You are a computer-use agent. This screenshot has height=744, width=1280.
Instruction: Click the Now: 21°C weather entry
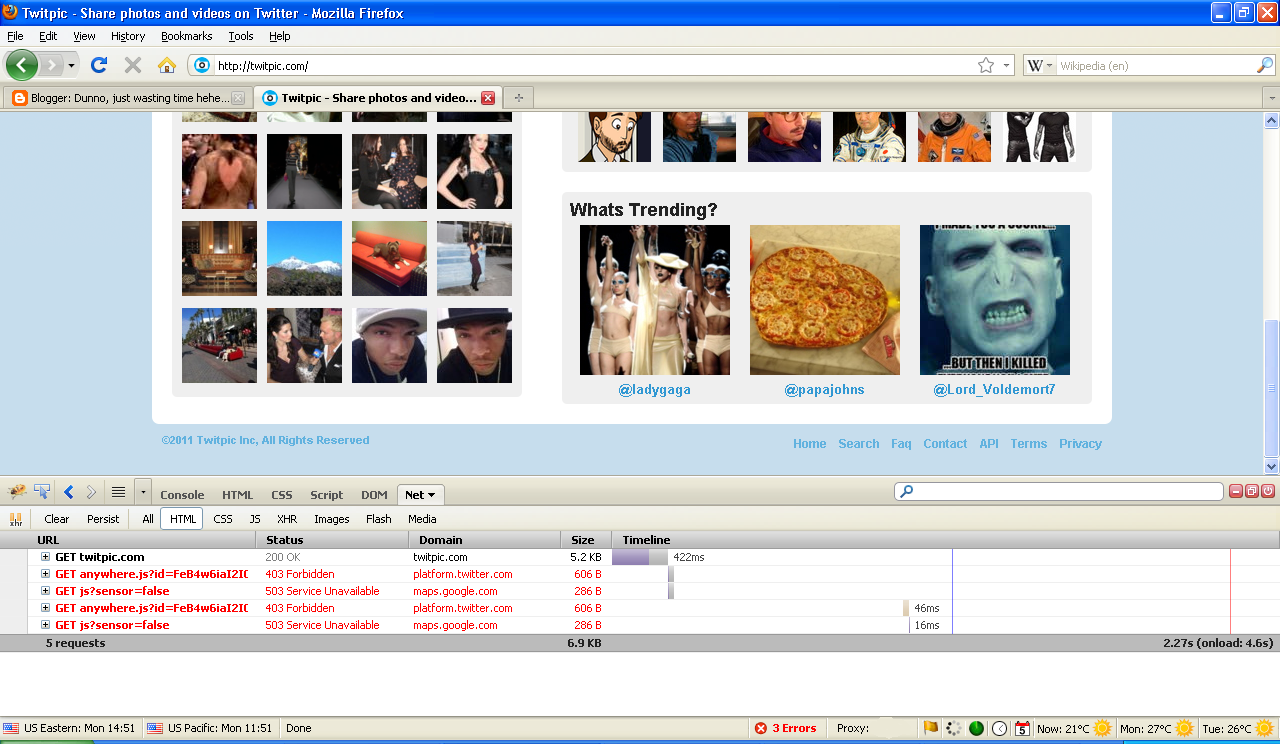(x=1074, y=728)
